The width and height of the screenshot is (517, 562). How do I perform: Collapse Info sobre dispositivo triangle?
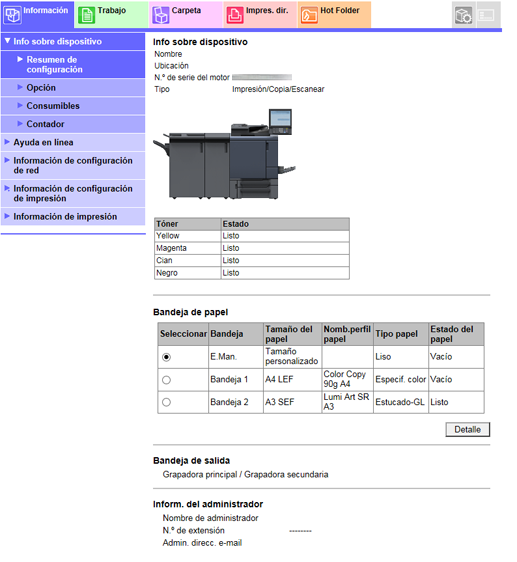[7, 41]
